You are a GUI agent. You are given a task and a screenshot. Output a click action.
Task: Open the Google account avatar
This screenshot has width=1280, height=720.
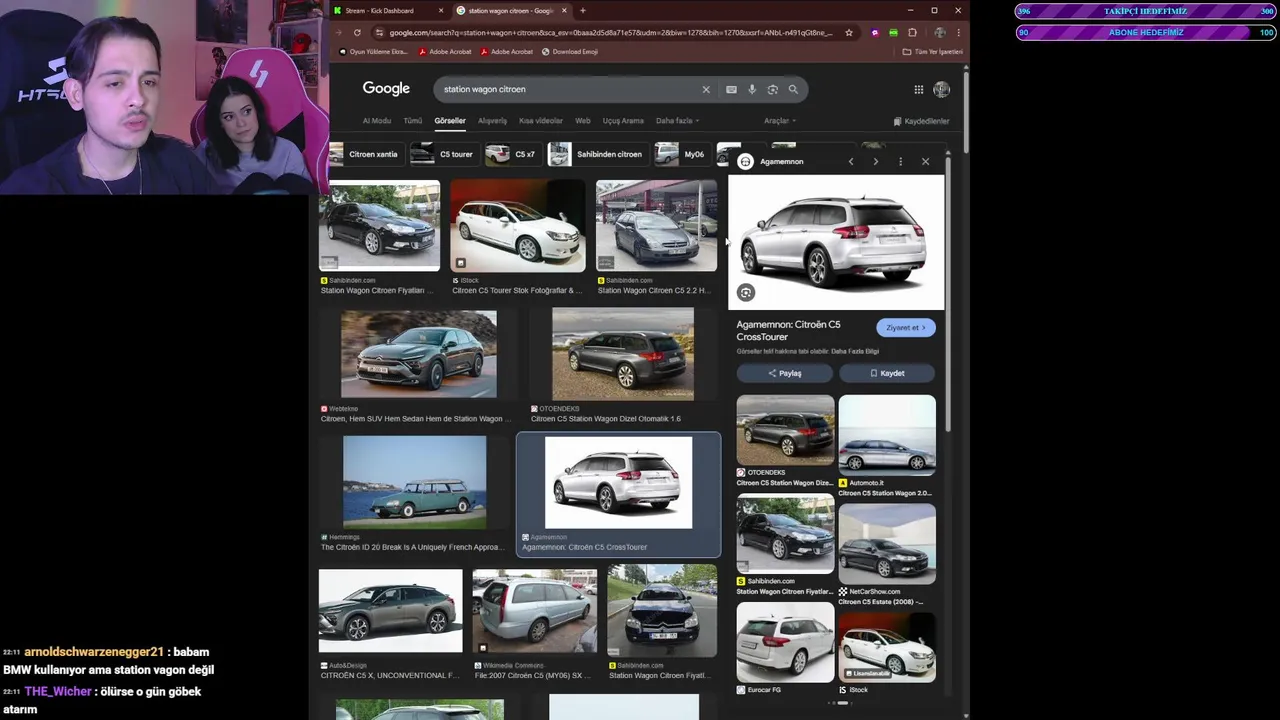click(x=941, y=89)
